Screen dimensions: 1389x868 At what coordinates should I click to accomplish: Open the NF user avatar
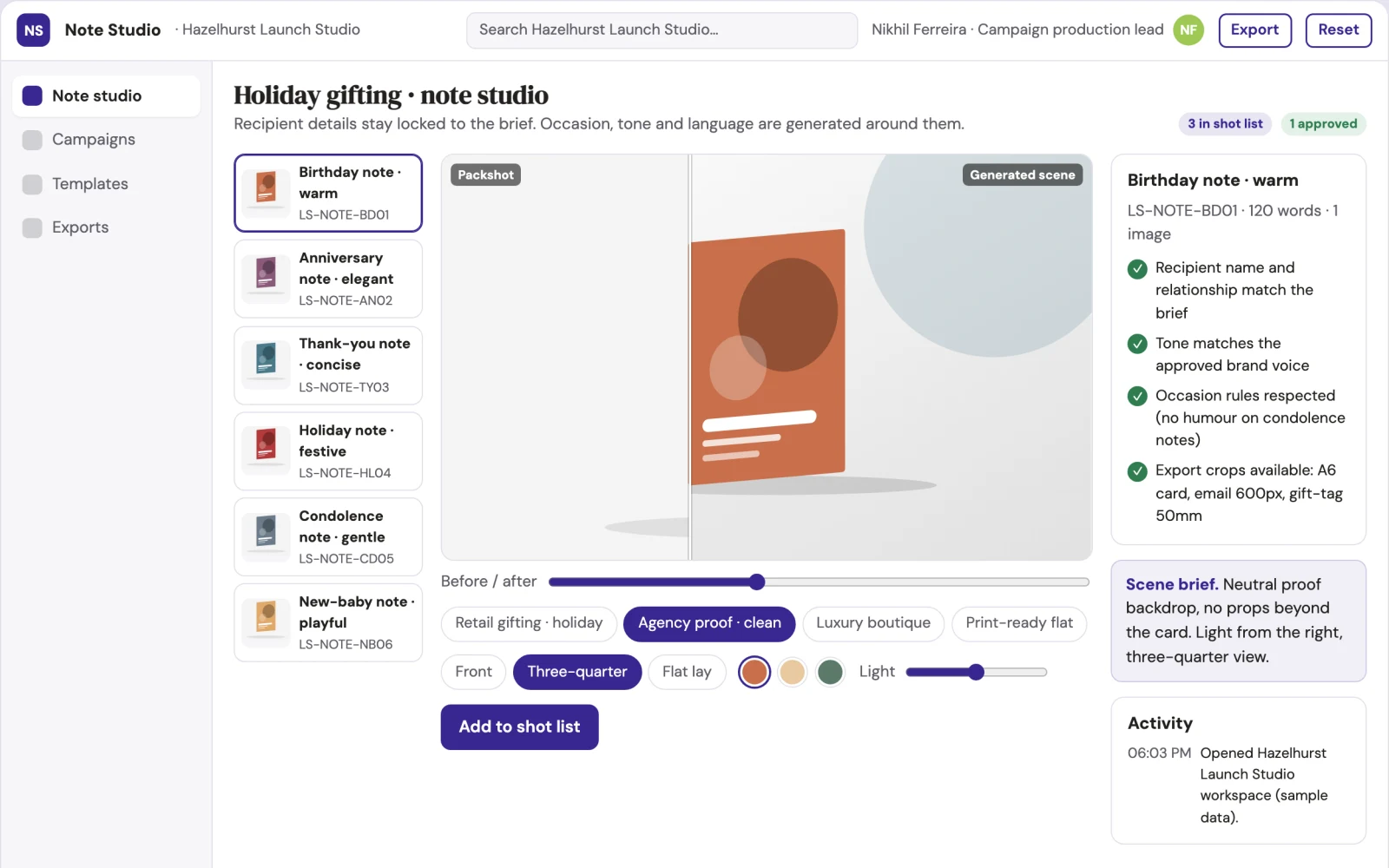[1188, 30]
